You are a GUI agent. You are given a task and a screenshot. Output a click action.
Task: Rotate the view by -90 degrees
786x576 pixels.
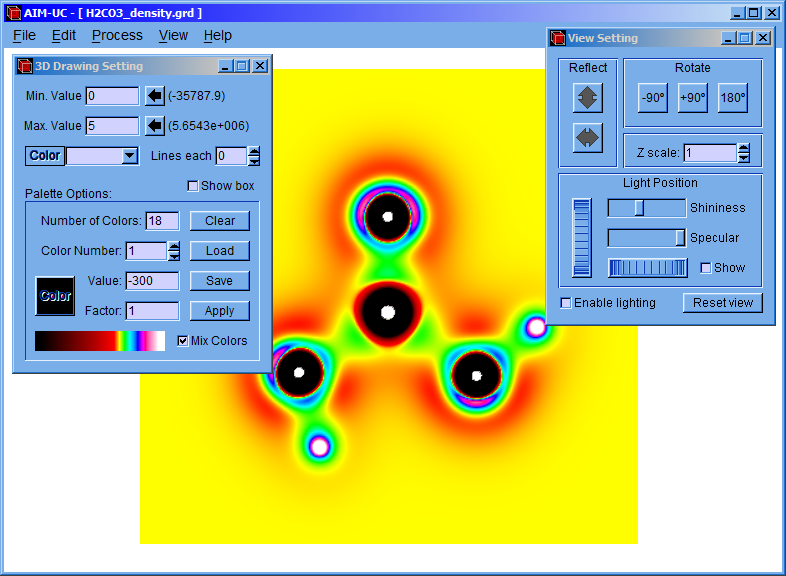coord(653,98)
